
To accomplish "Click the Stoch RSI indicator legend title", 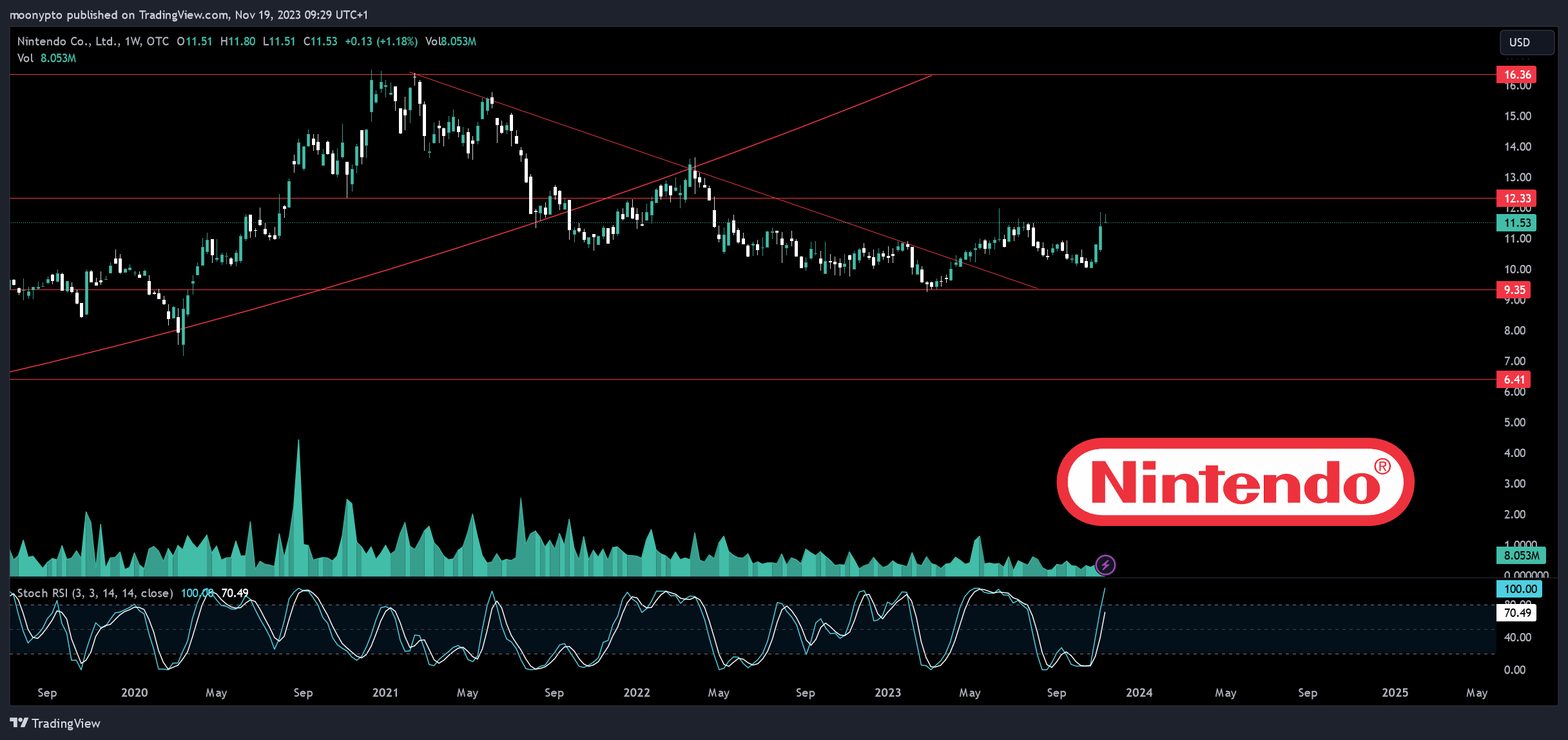I will [x=95, y=593].
